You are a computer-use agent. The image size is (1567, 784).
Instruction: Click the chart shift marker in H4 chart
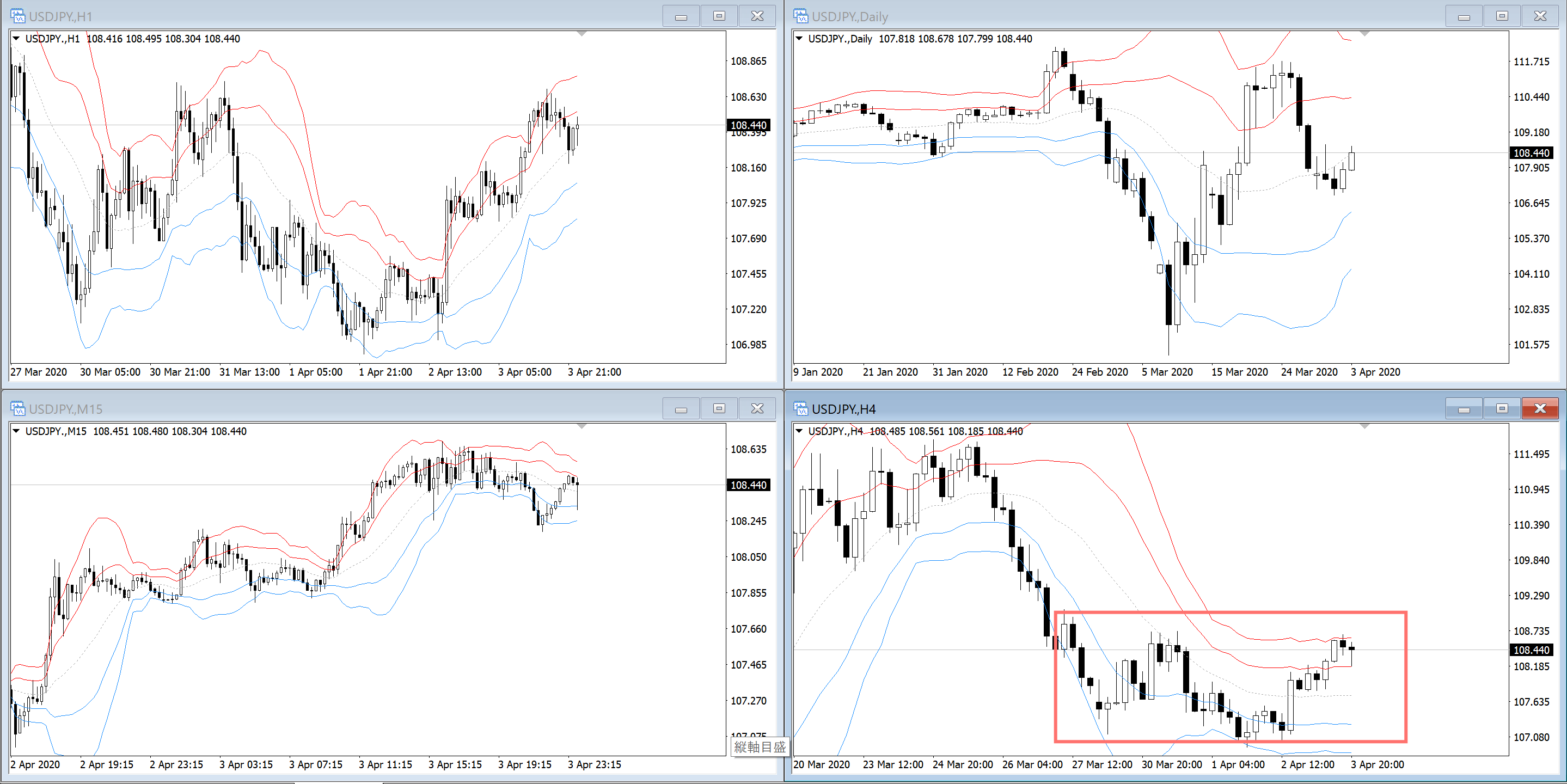(x=1364, y=426)
